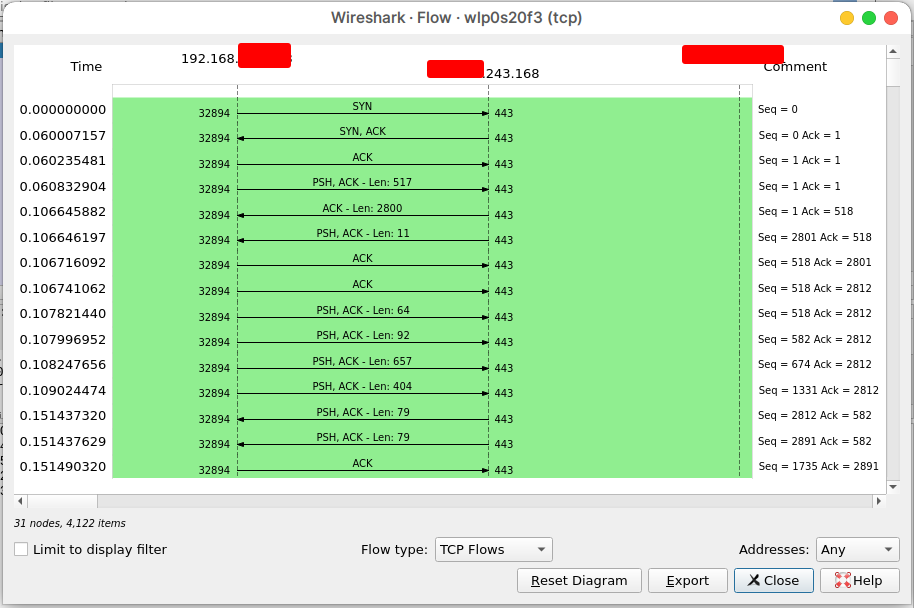
Task: Click the dialog title Wireshark Flow wlp0s20f3
Action: tap(456, 18)
